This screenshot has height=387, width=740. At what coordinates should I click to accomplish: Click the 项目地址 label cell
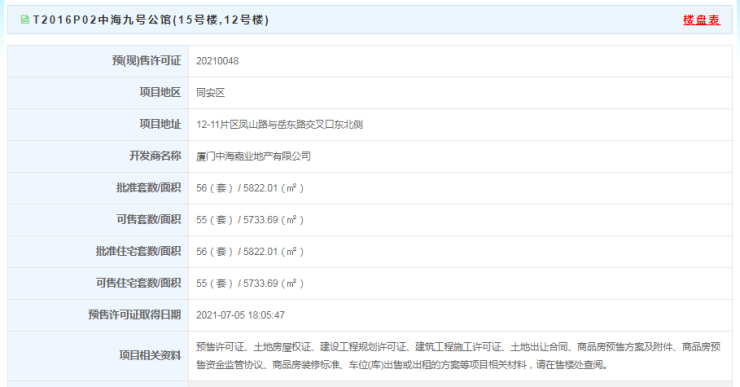98,125
